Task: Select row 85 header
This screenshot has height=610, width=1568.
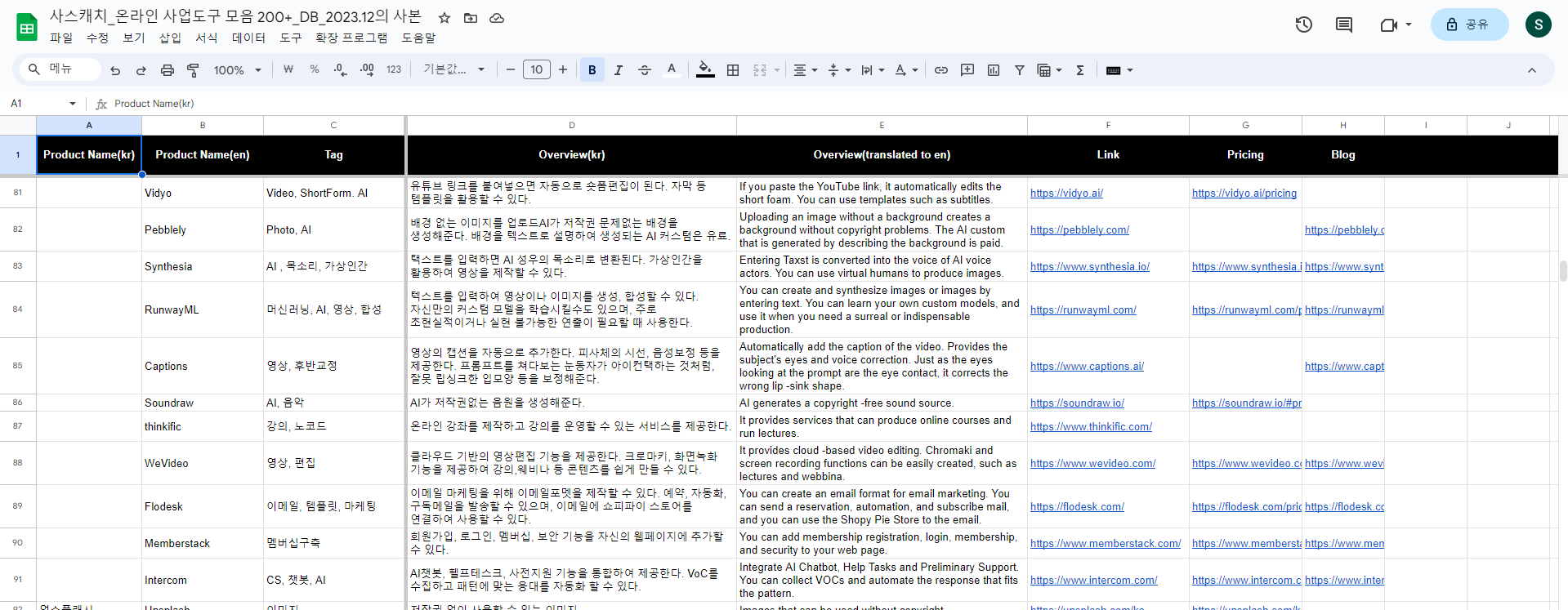Action: pyautogui.click(x=18, y=366)
